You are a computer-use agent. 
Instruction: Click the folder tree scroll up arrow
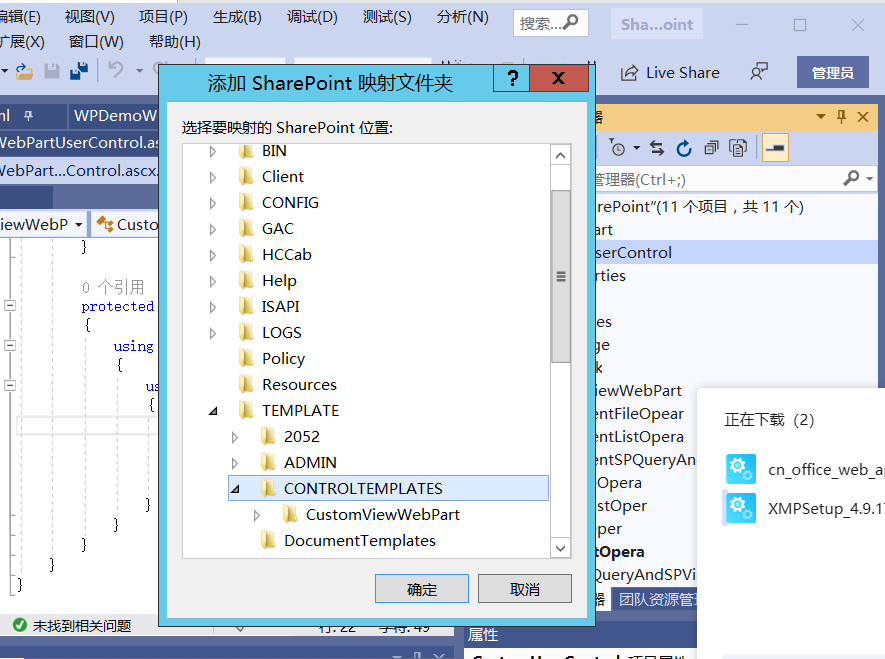pos(560,155)
